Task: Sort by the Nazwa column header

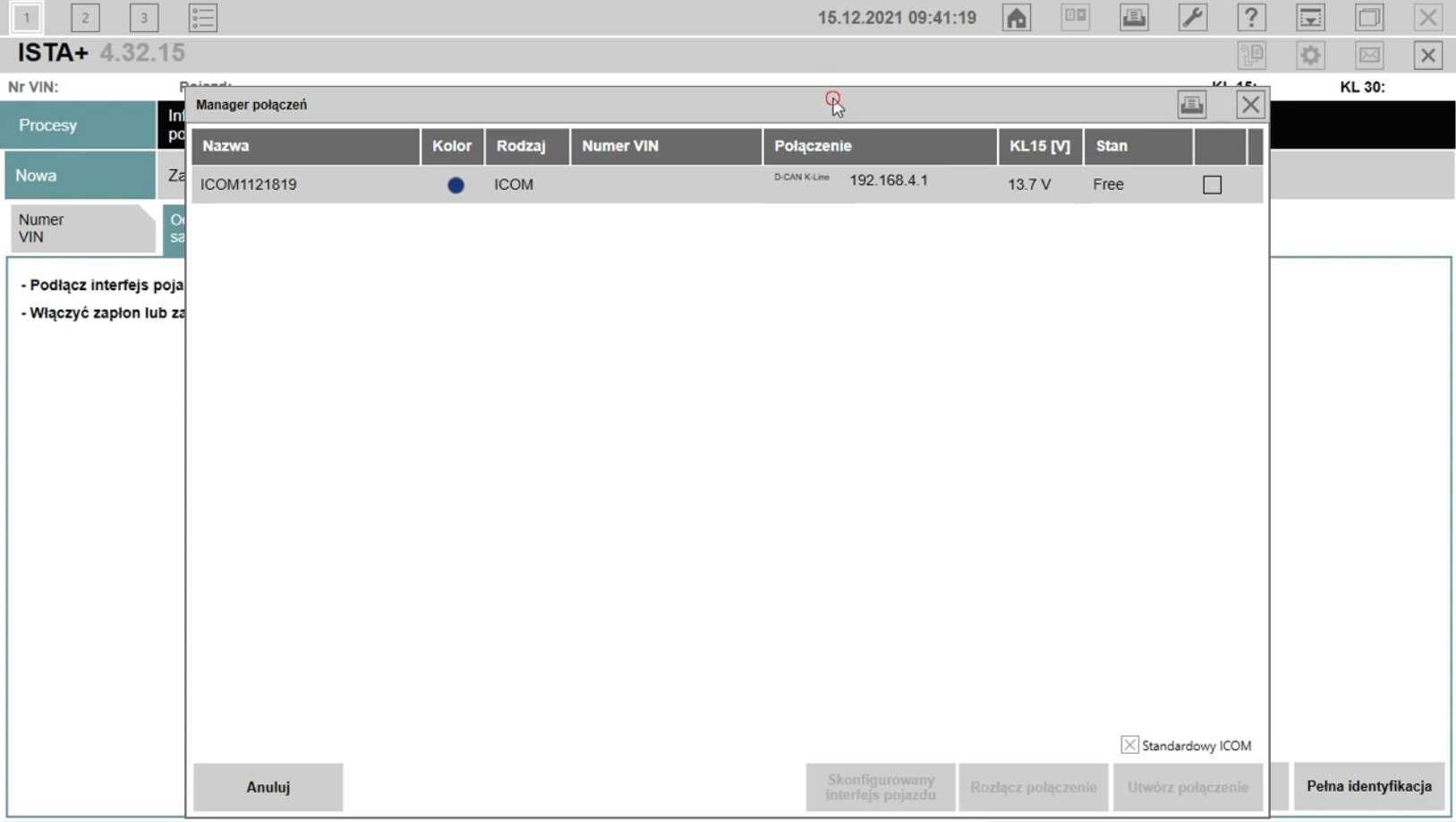Action: point(305,146)
